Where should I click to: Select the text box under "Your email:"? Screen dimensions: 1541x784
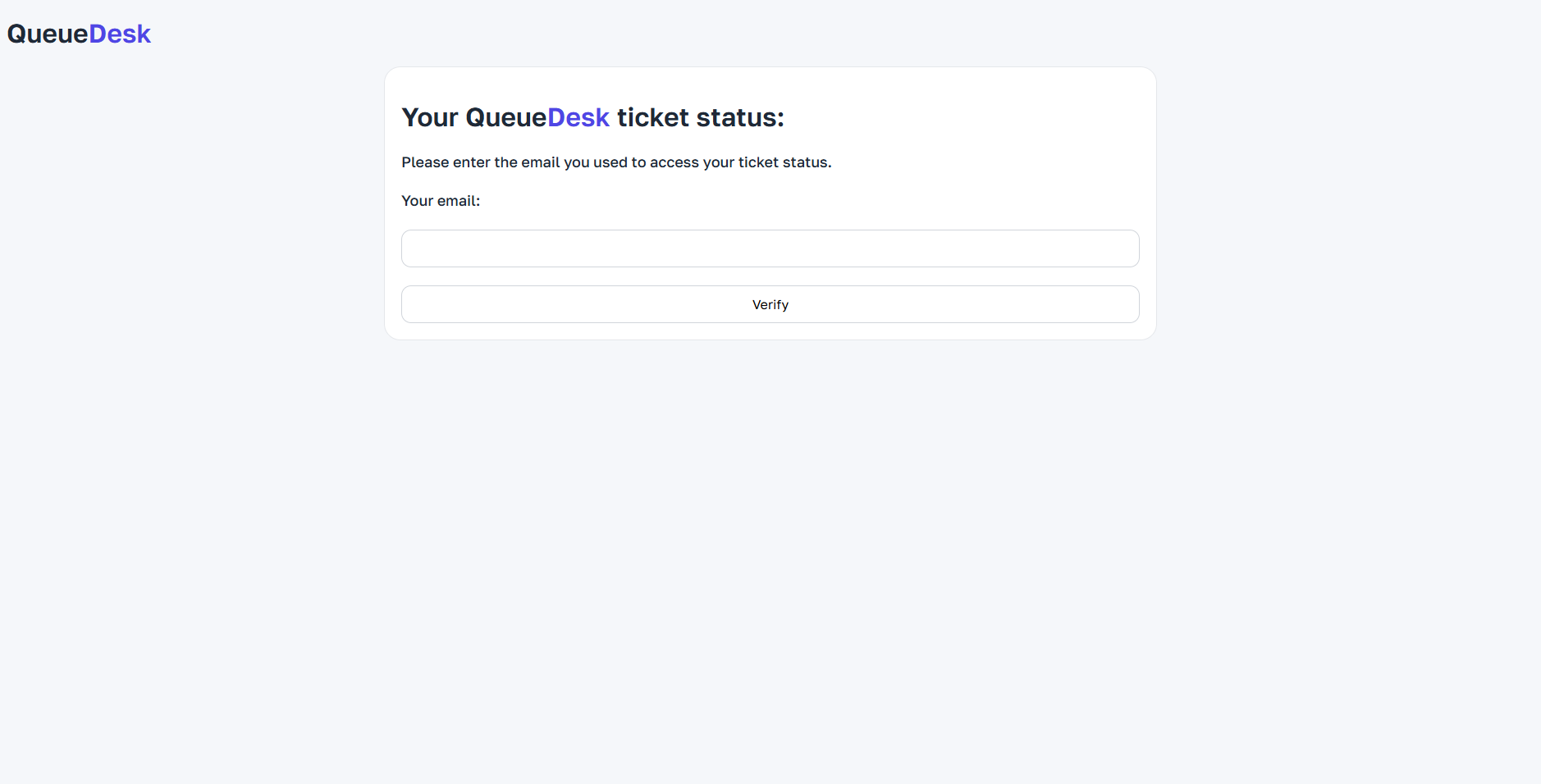click(770, 248)
